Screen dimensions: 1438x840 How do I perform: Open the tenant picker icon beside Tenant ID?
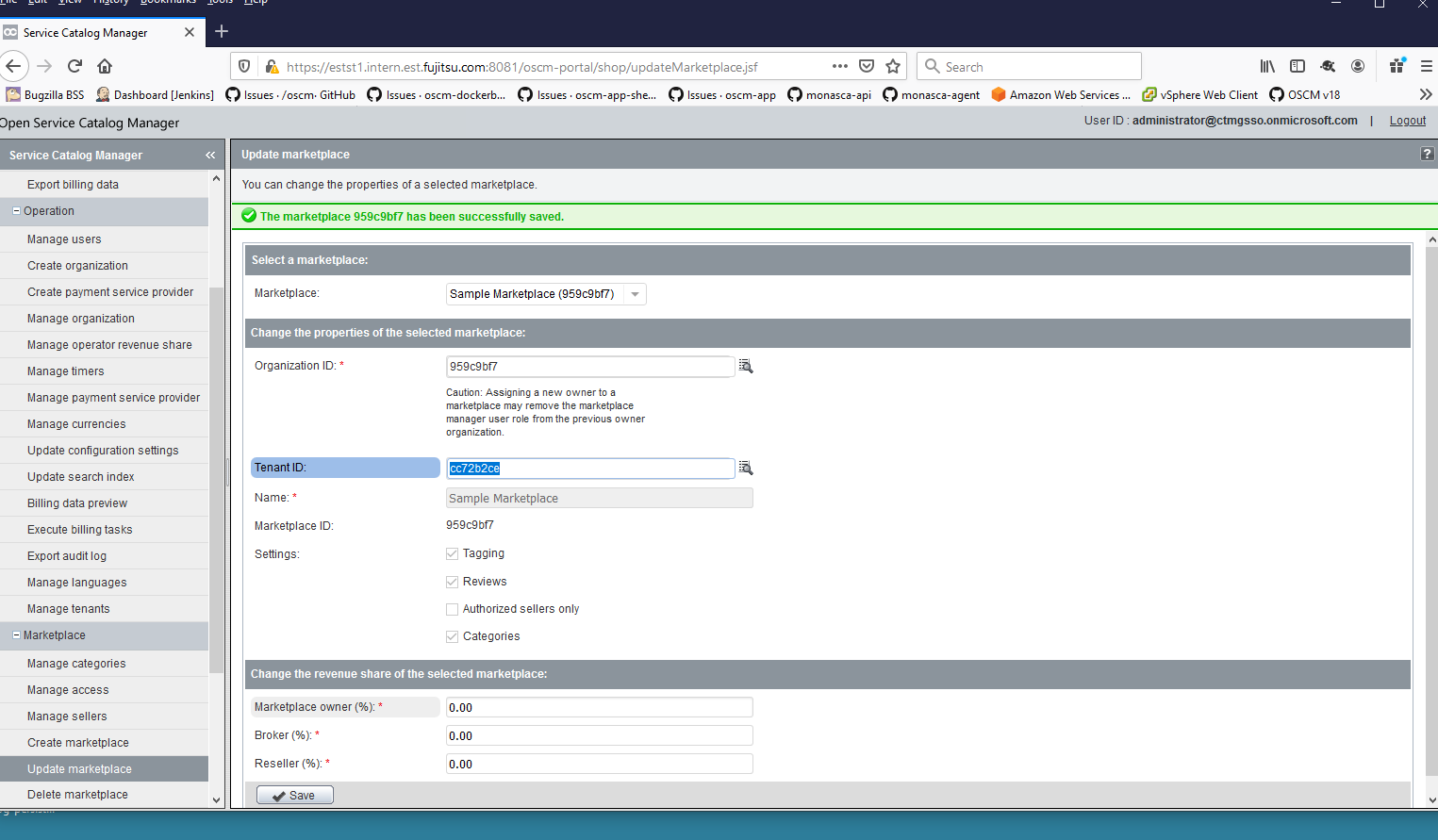click(746, 468)
